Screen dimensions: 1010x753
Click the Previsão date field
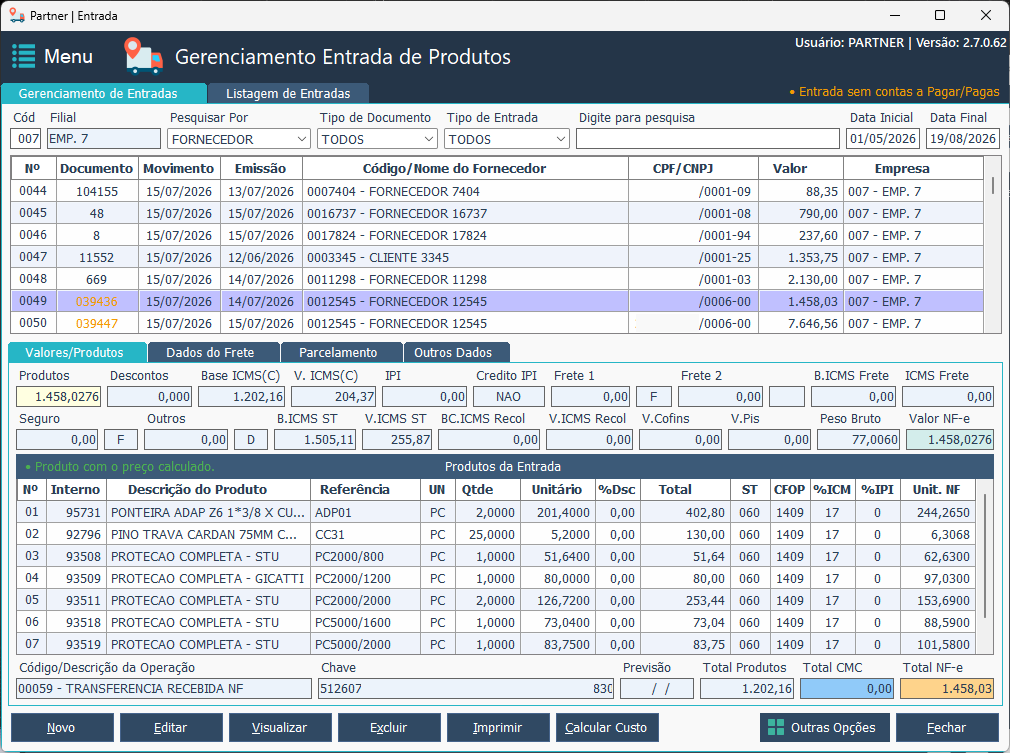(656, 689)
